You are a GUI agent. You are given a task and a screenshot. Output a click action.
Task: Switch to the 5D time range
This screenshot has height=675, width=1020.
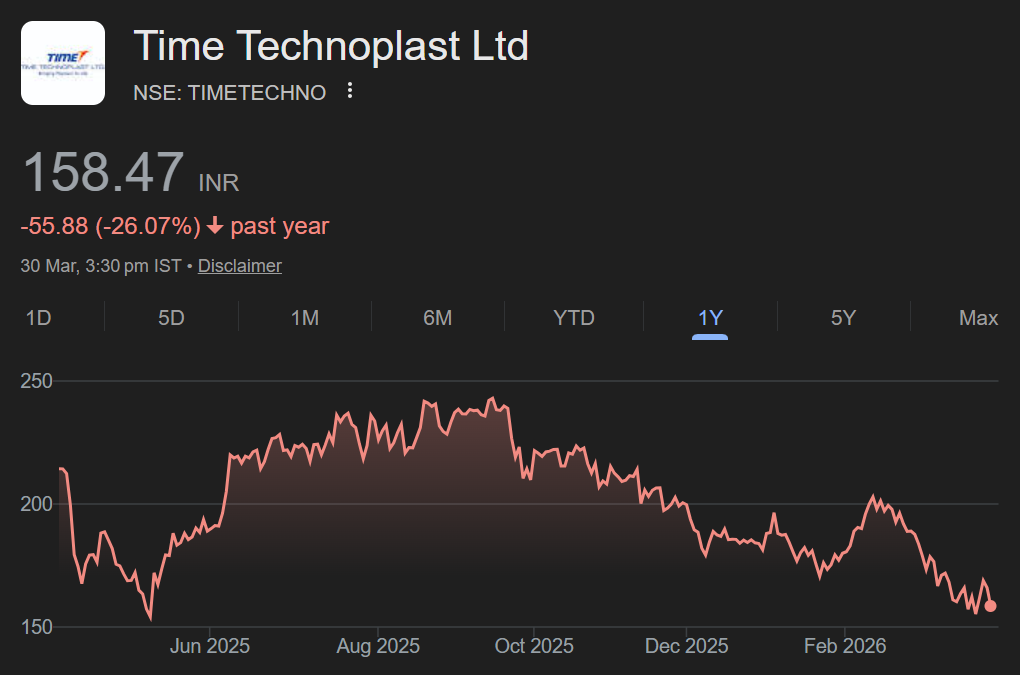(x=171, y=317)
